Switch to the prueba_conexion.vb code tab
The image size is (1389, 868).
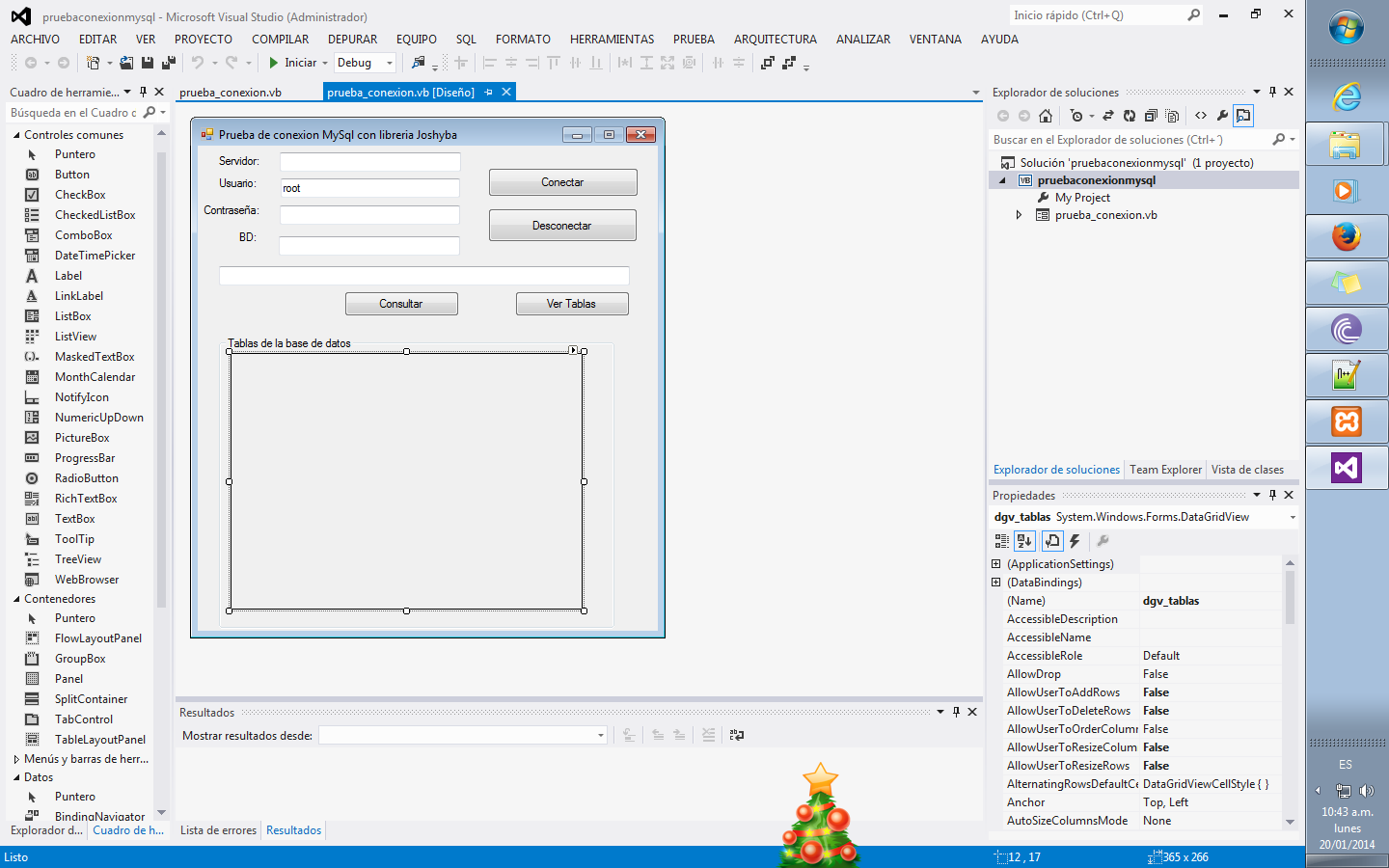point(231,93)
